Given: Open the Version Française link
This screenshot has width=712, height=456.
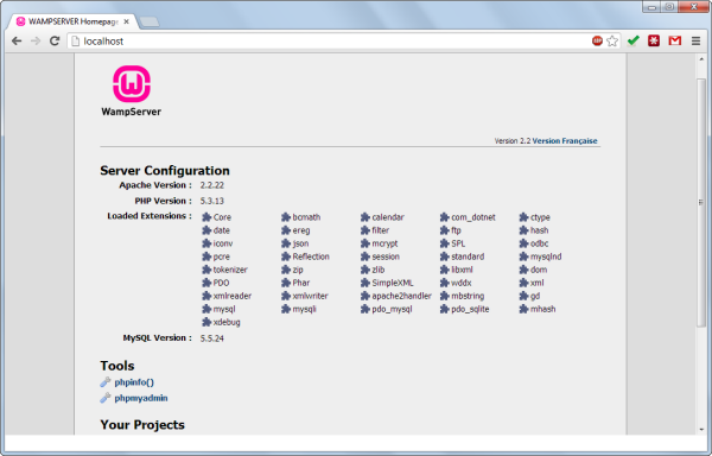Looking at the screenshot, I should click(x=564, y=141).
